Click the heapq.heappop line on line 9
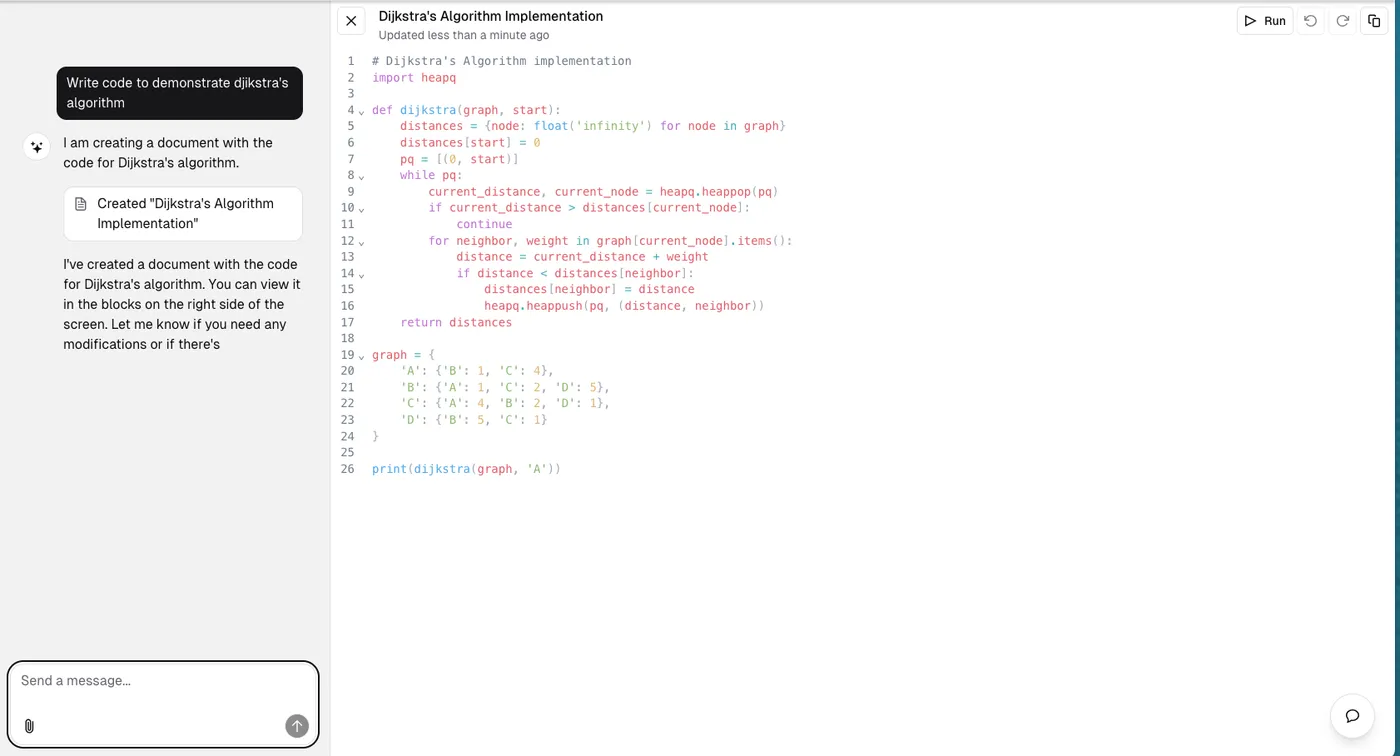Screen dimensions: 1400x756 (603, 191)
